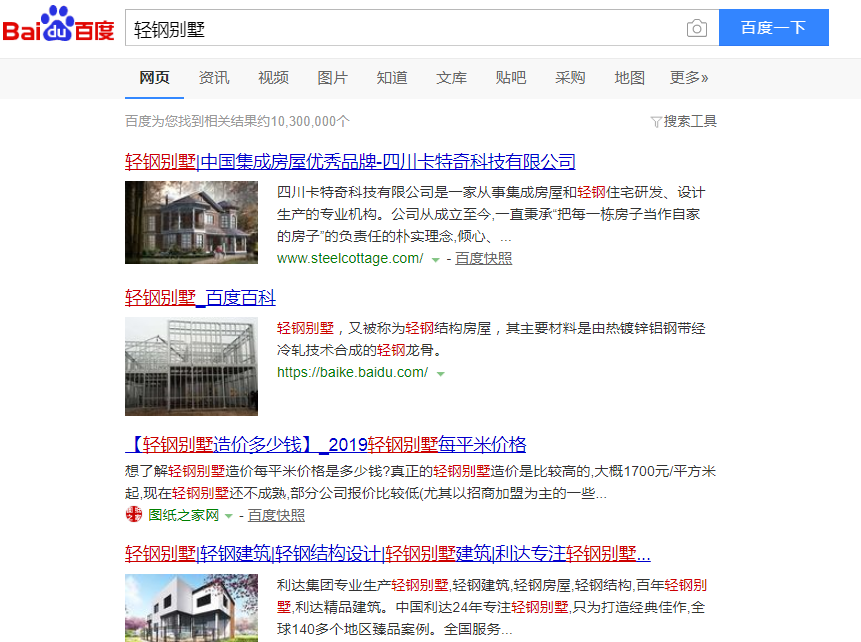Click https://baike.baidu.com/ URL
This screenshot has height=642, width=861.
pyautogui.click(x=352, y=372)
